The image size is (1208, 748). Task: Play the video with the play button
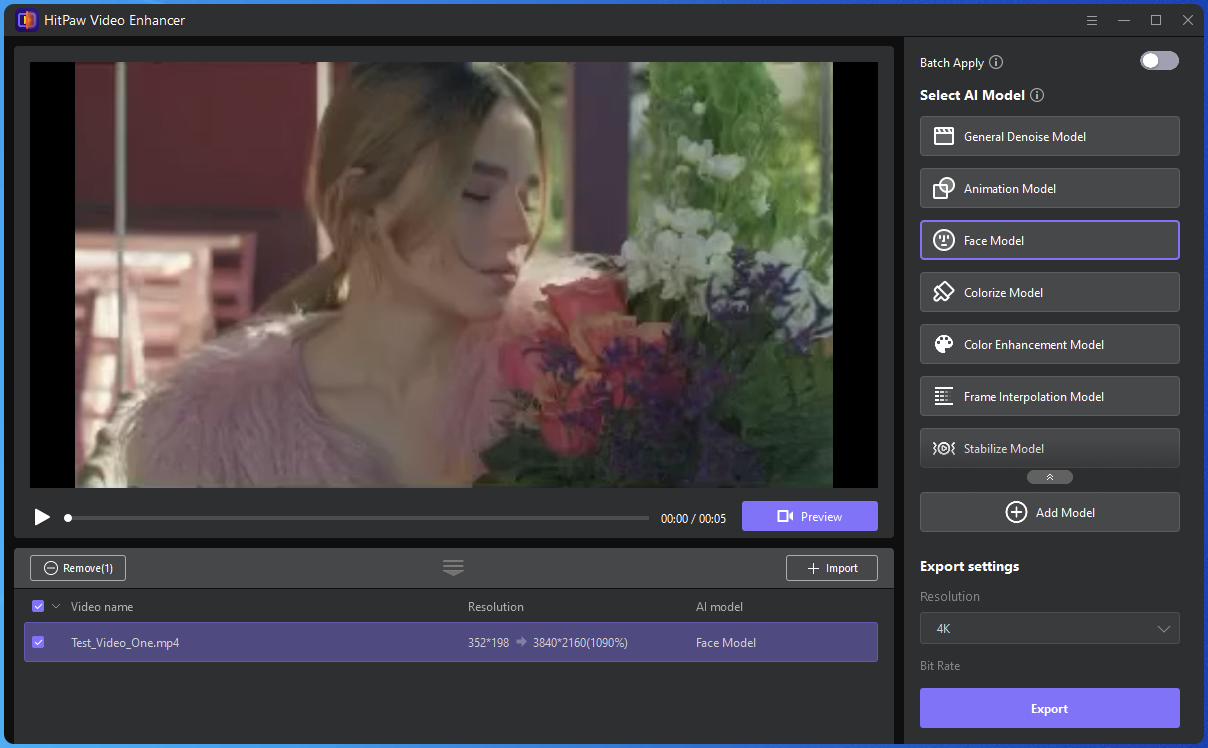(x=42, y=517)
